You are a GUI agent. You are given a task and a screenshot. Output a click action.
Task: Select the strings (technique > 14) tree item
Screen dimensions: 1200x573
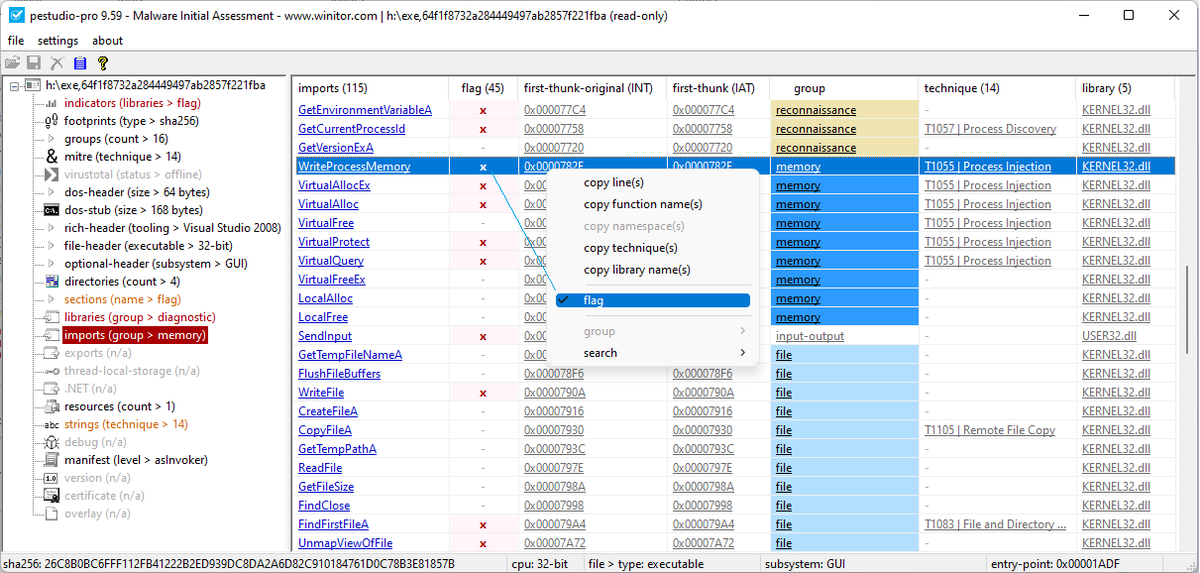point(126,424)
